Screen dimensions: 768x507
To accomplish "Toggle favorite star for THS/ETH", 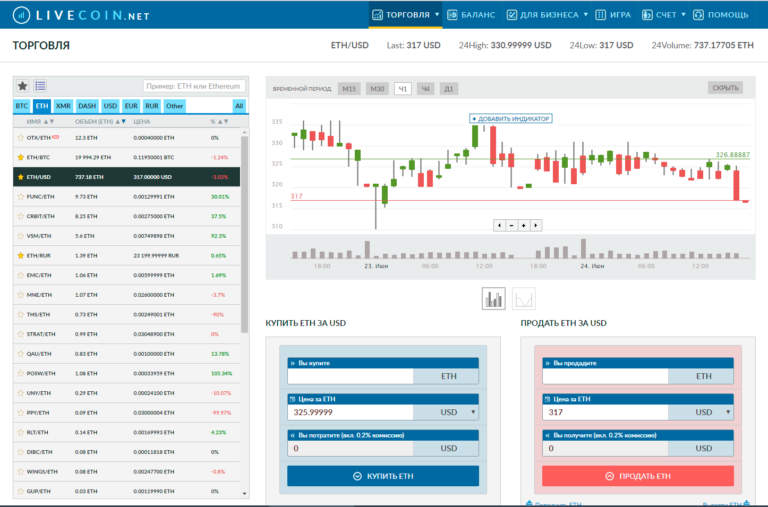I will click(21, 314).
